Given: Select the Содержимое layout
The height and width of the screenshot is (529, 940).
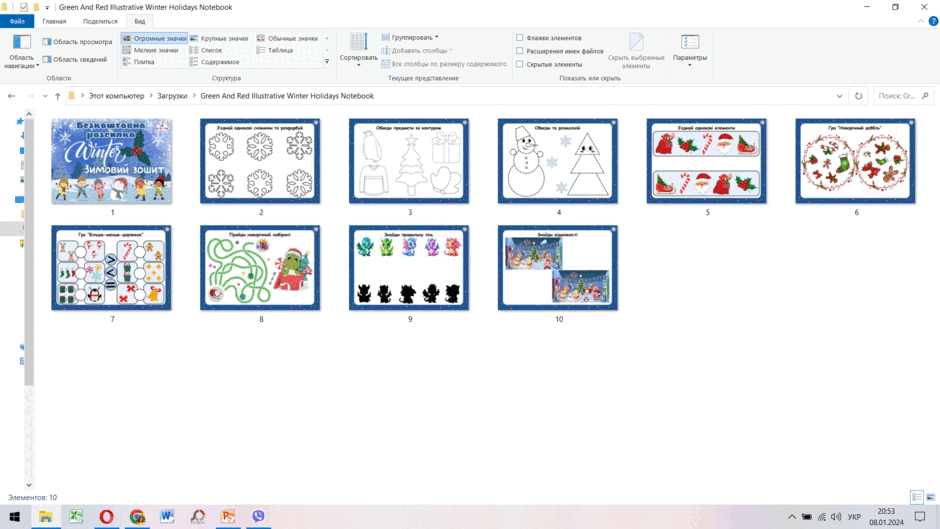Looking at the screenshot, I should (214, 62).
